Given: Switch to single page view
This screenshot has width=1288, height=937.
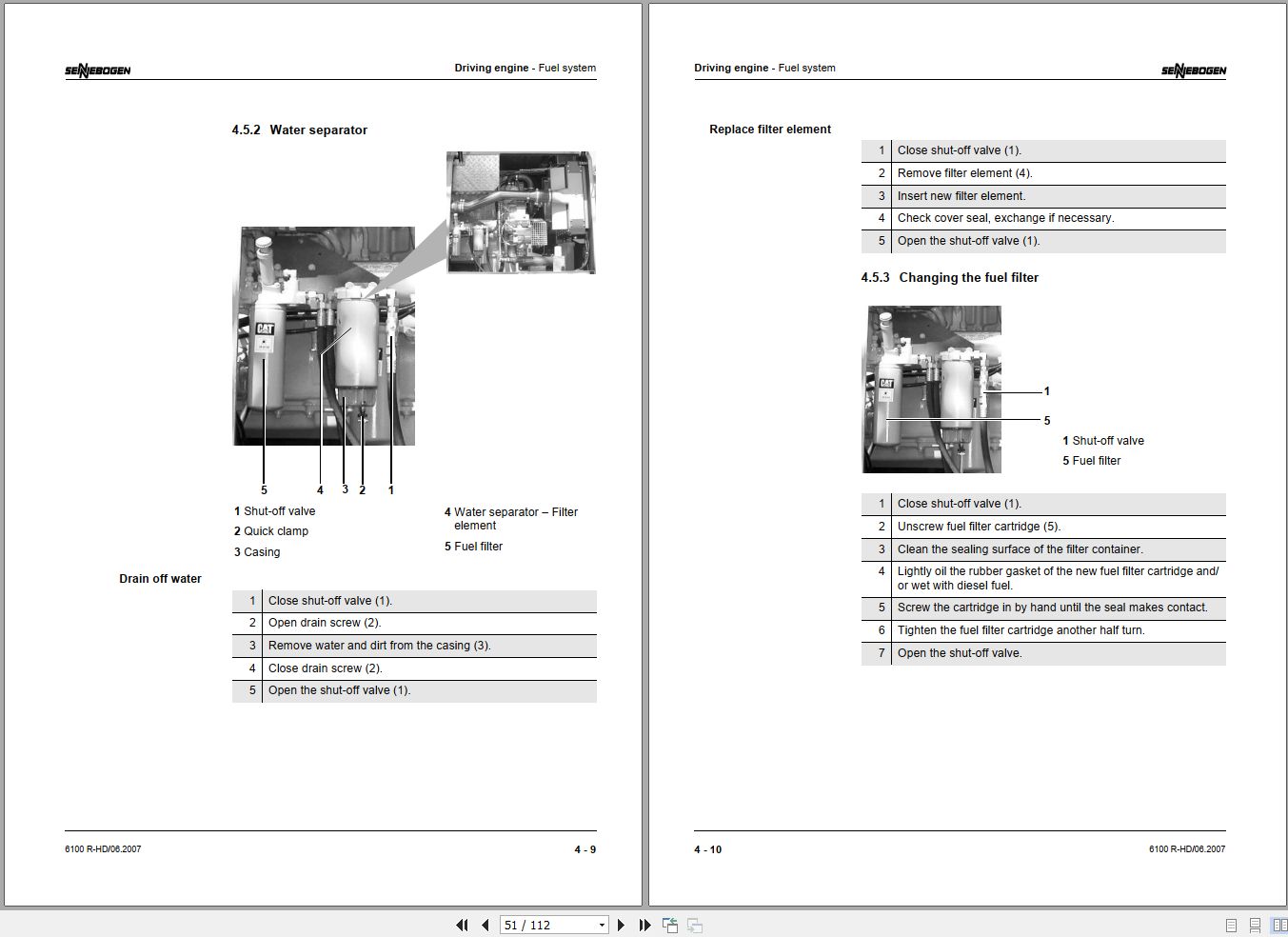Looking at the screenshot, I should (x=1231, y=925).
